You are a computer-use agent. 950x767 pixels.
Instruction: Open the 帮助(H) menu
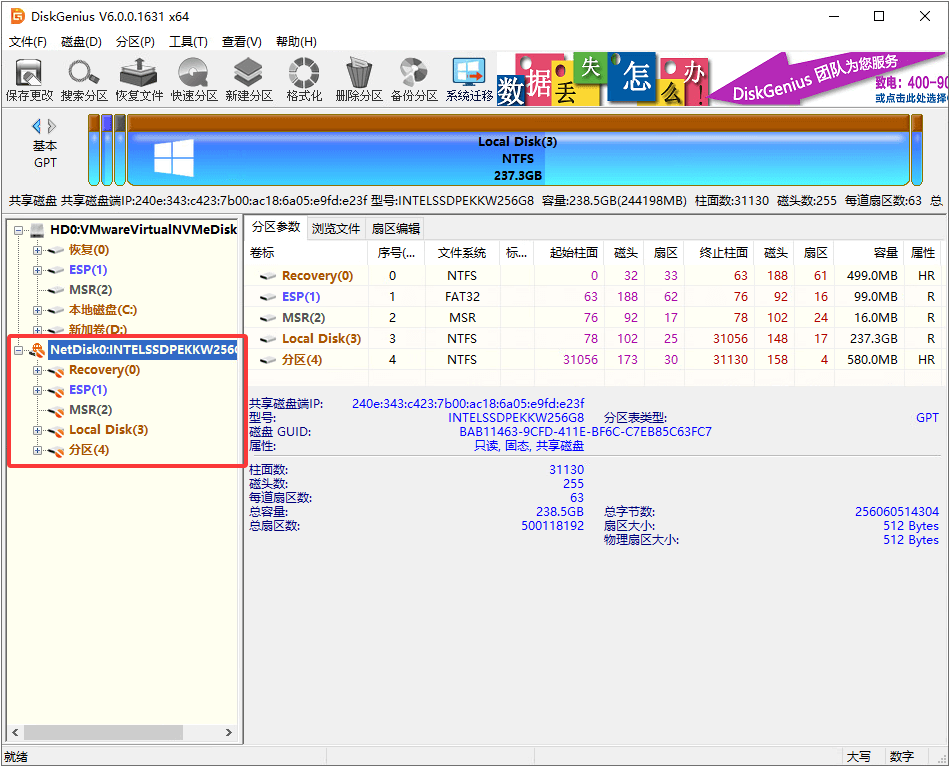296,42
